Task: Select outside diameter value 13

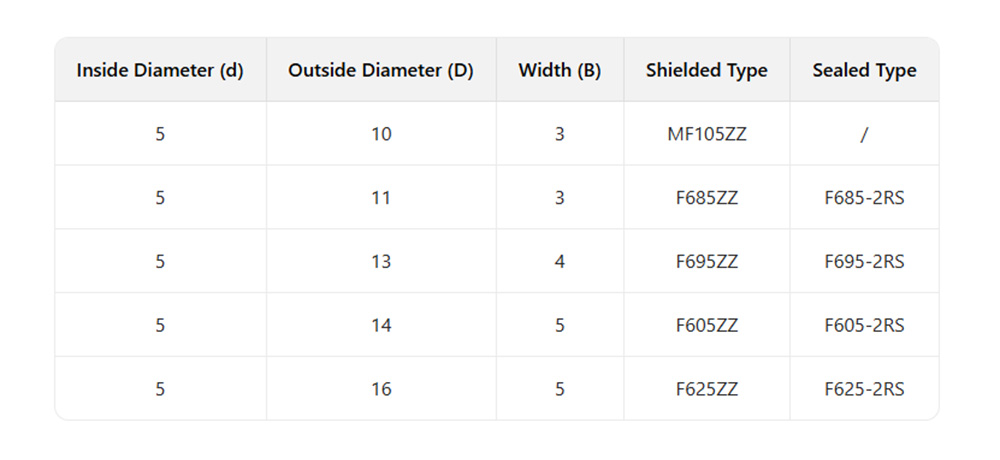Action: click(x=381, y=262)
